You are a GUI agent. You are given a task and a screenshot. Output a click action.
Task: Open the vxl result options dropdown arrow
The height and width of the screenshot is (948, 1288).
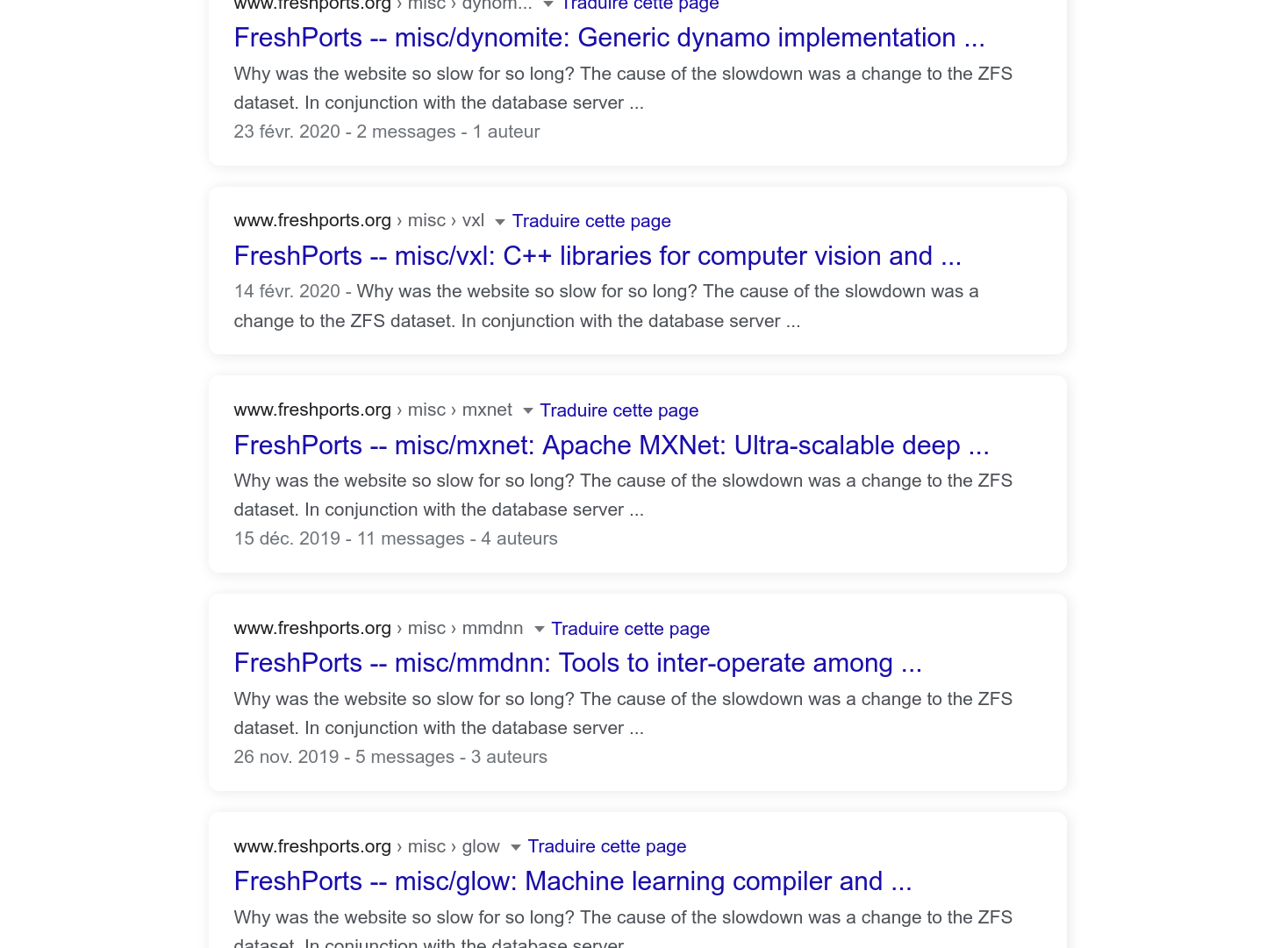pyautogui.click(x=499, y=222)
